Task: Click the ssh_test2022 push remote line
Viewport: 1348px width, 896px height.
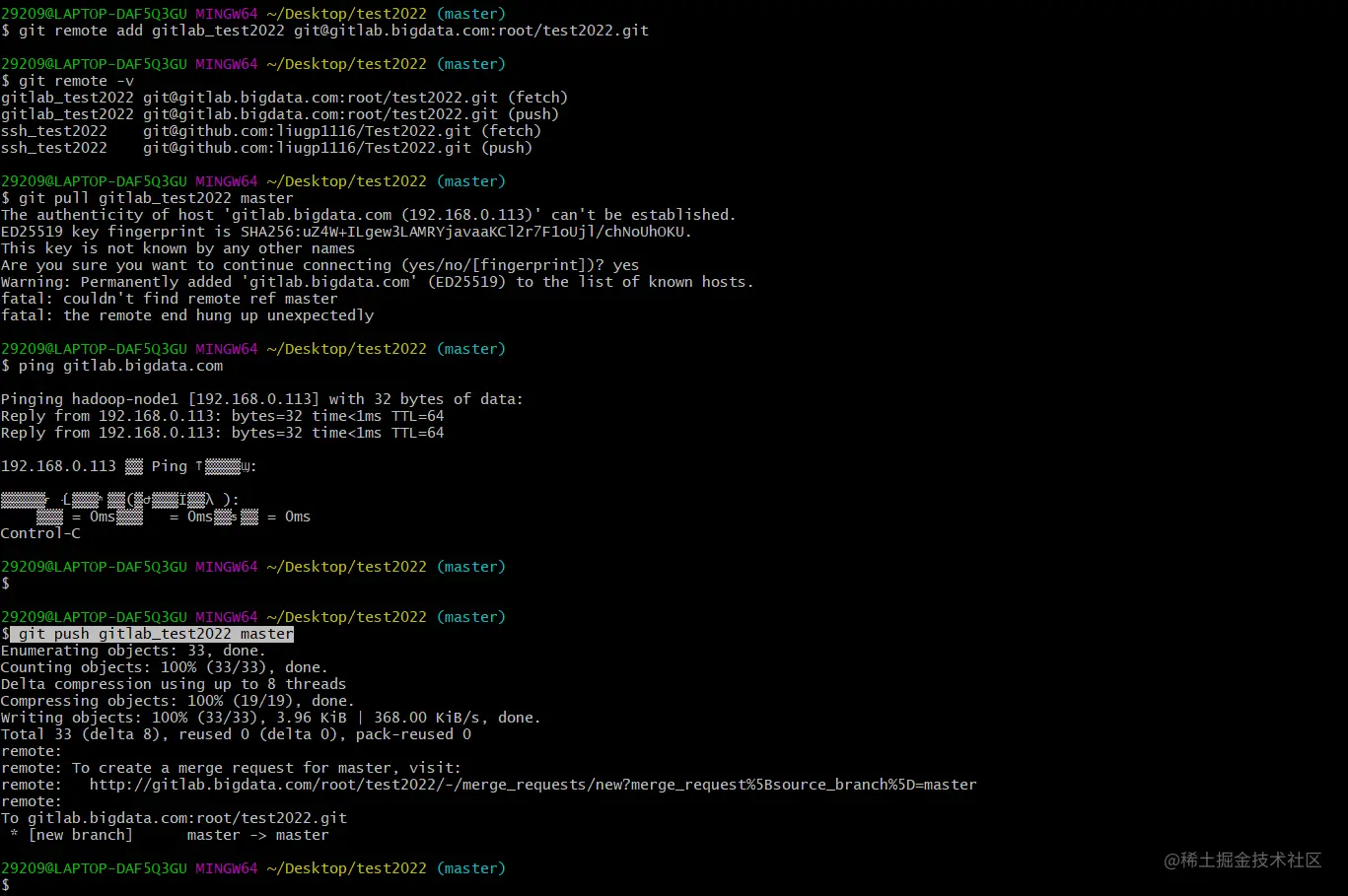Action: pos(266,148)
